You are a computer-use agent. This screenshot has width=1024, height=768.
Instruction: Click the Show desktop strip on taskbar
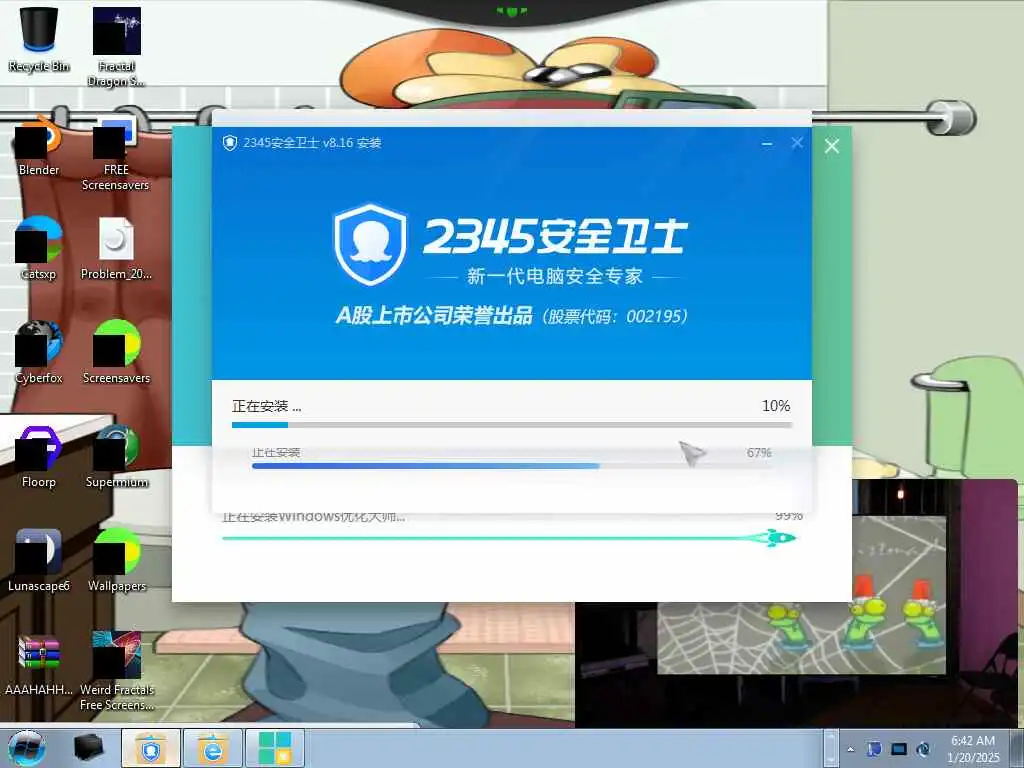point(1017,748)
